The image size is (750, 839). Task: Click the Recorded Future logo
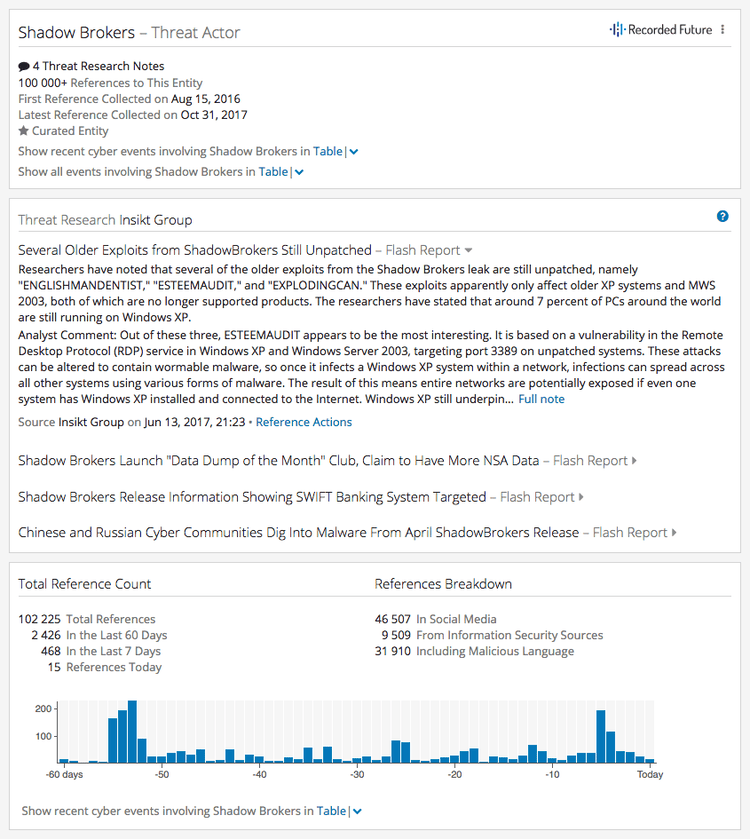pyautogui.click(x=661, y=30)
